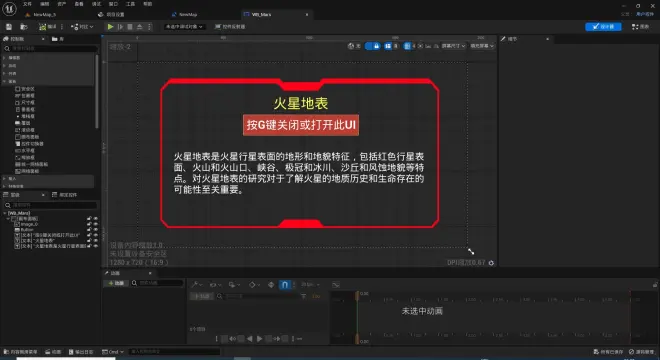Select Image_0 in the Hierarchy

click(x=27, y=224)
